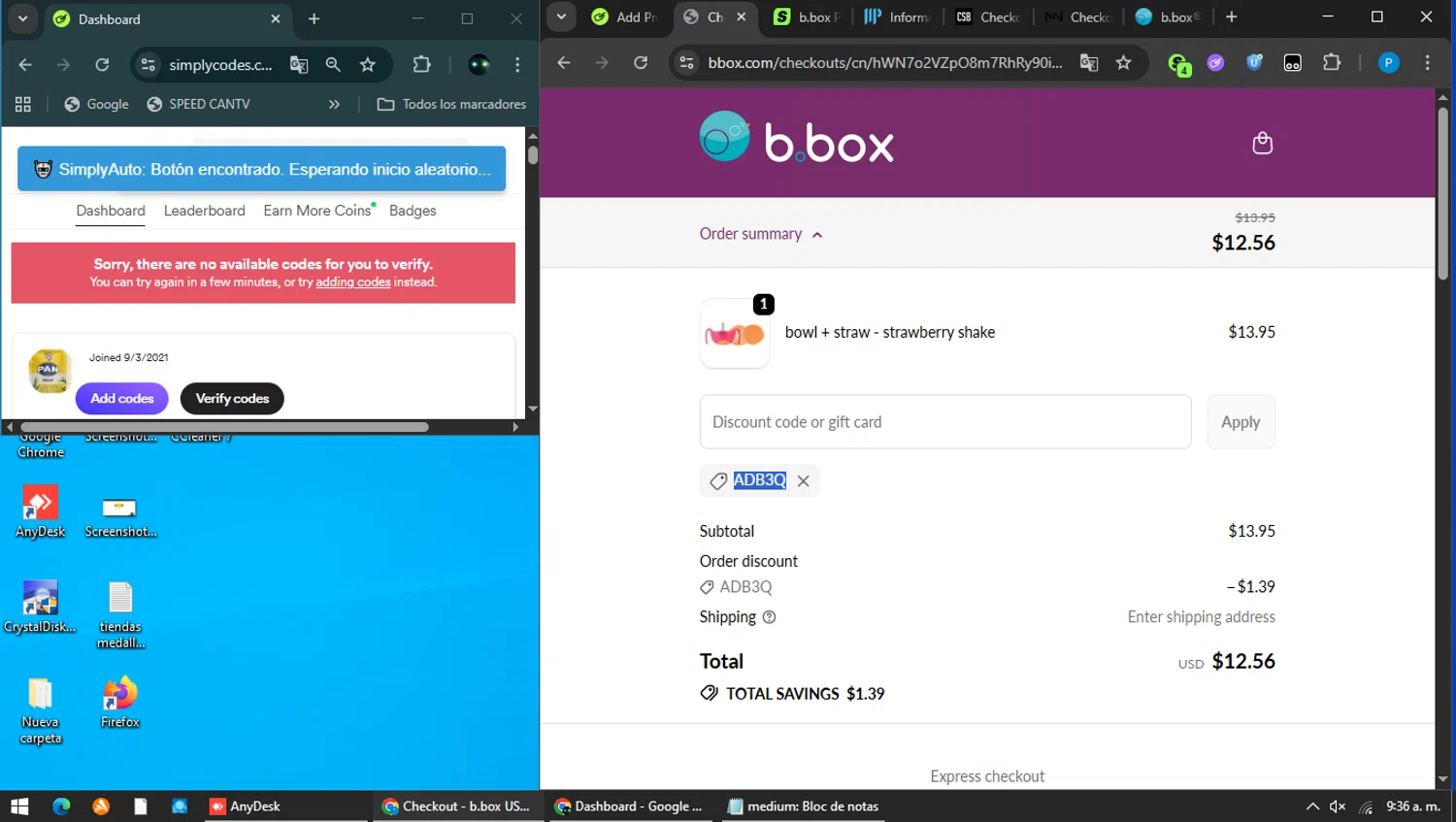
Task: Open Microsoft Edge from the taskbar
Action: click(x=61, y=806)
